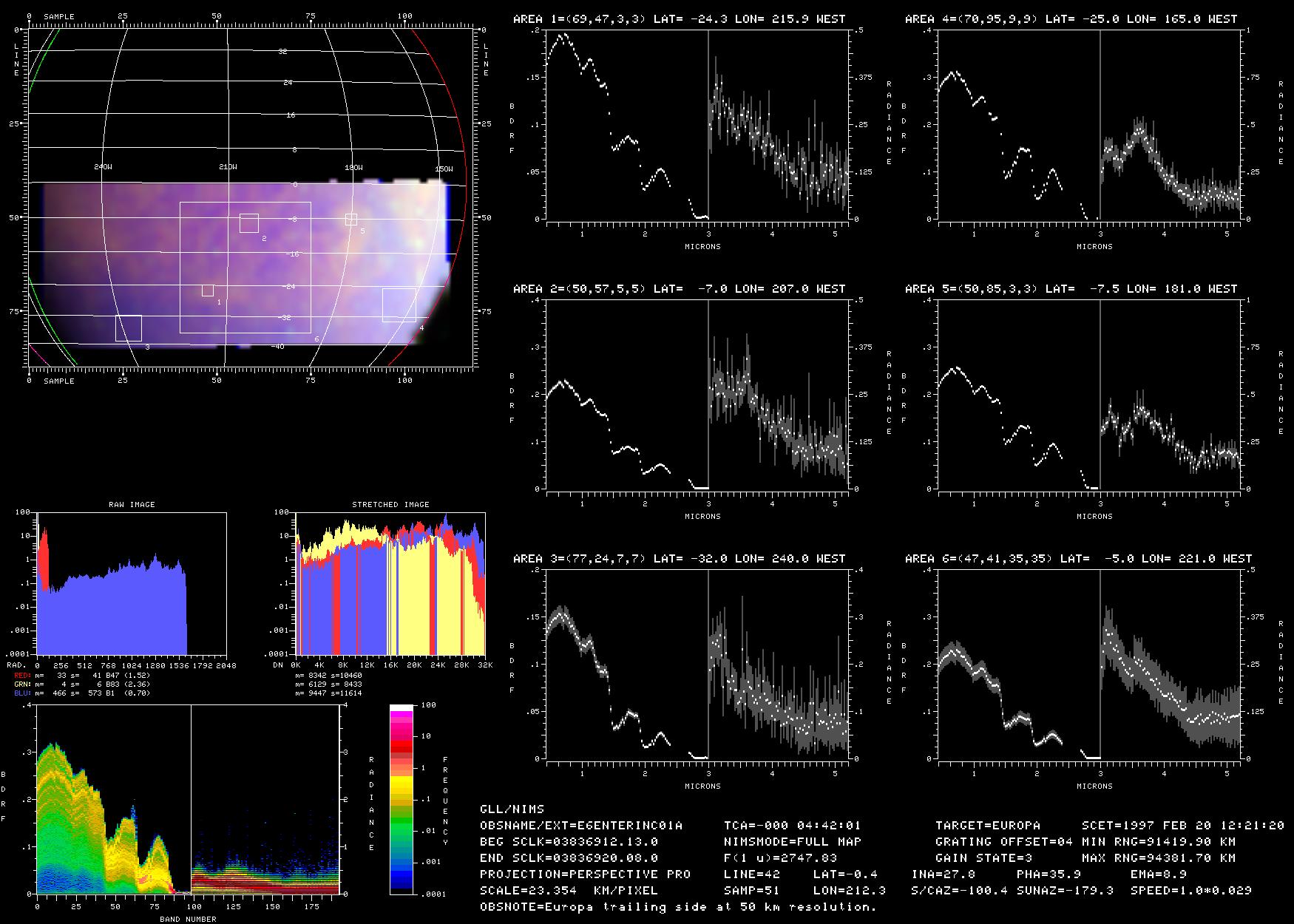1294x924 pixels.
Task: Click the AREA 4 spectrum plot title
Action: [x=1071, y=19]
